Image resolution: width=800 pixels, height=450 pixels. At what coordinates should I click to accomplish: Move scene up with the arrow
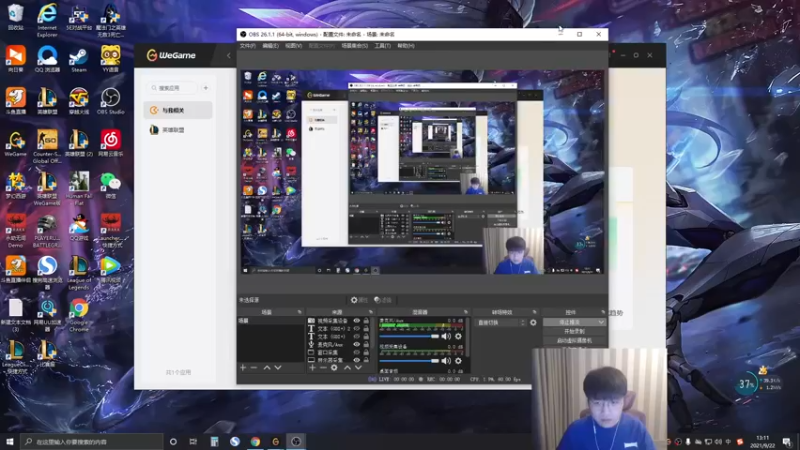click(267, 367)
